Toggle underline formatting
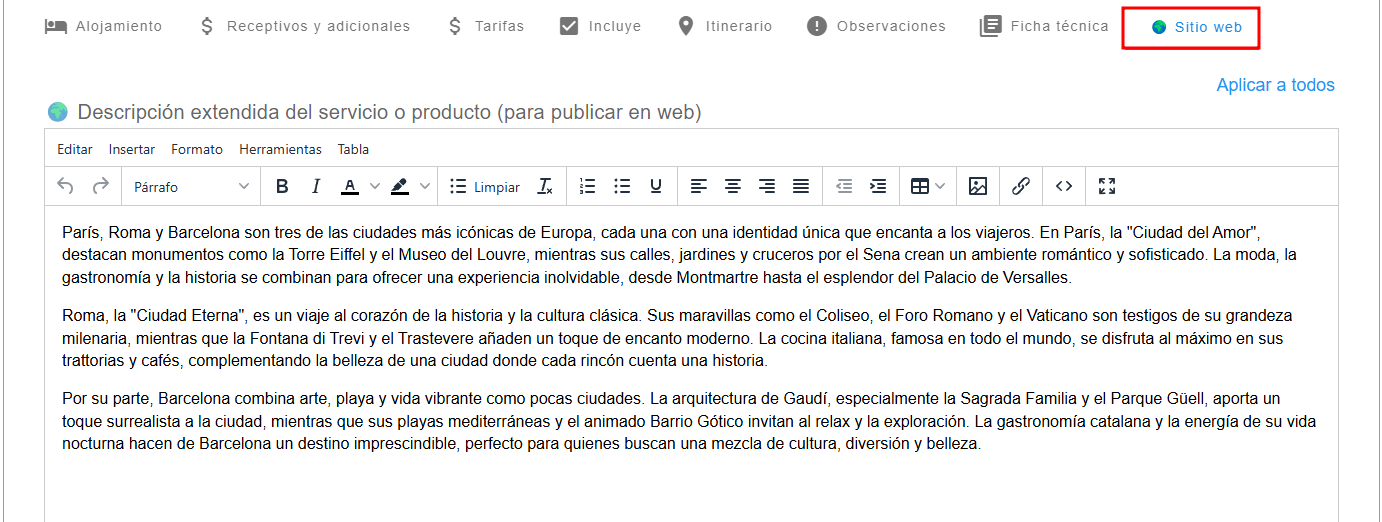This screenshot has height=522, width=1382. pyautogui.click(x=656, y=186)
